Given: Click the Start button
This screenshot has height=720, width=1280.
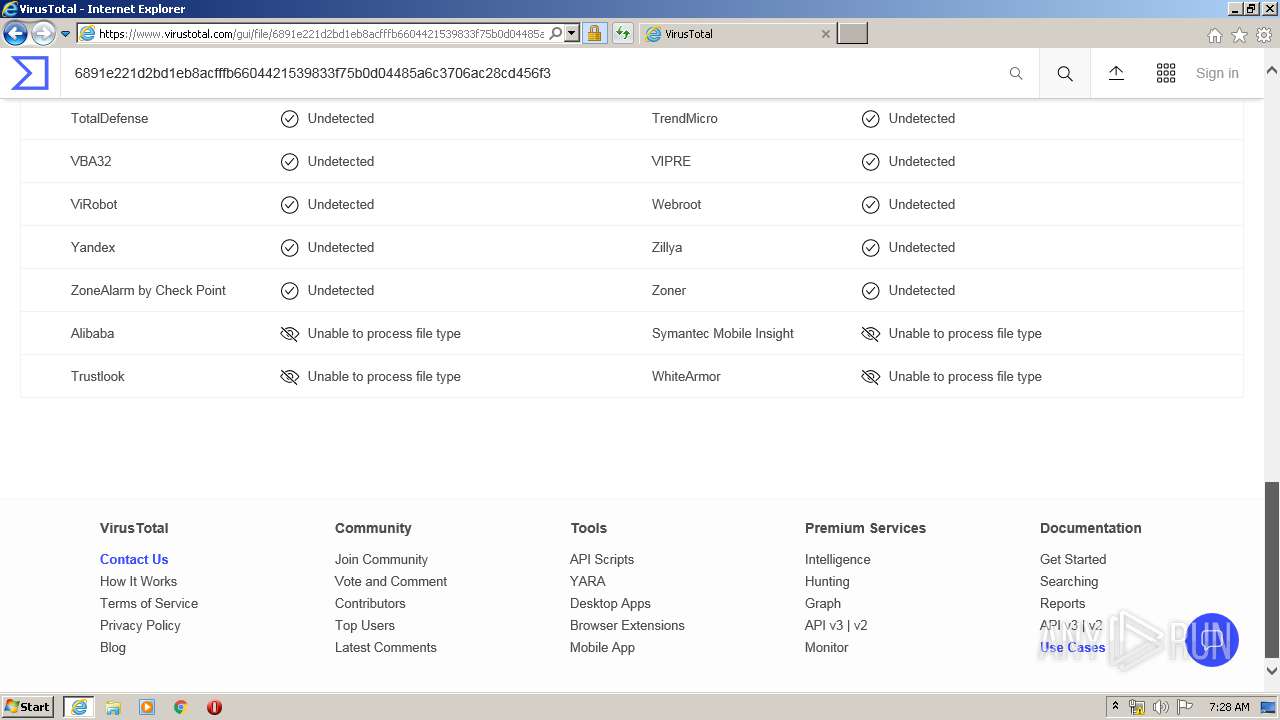Looking at the screenshot, I should 28,707.
